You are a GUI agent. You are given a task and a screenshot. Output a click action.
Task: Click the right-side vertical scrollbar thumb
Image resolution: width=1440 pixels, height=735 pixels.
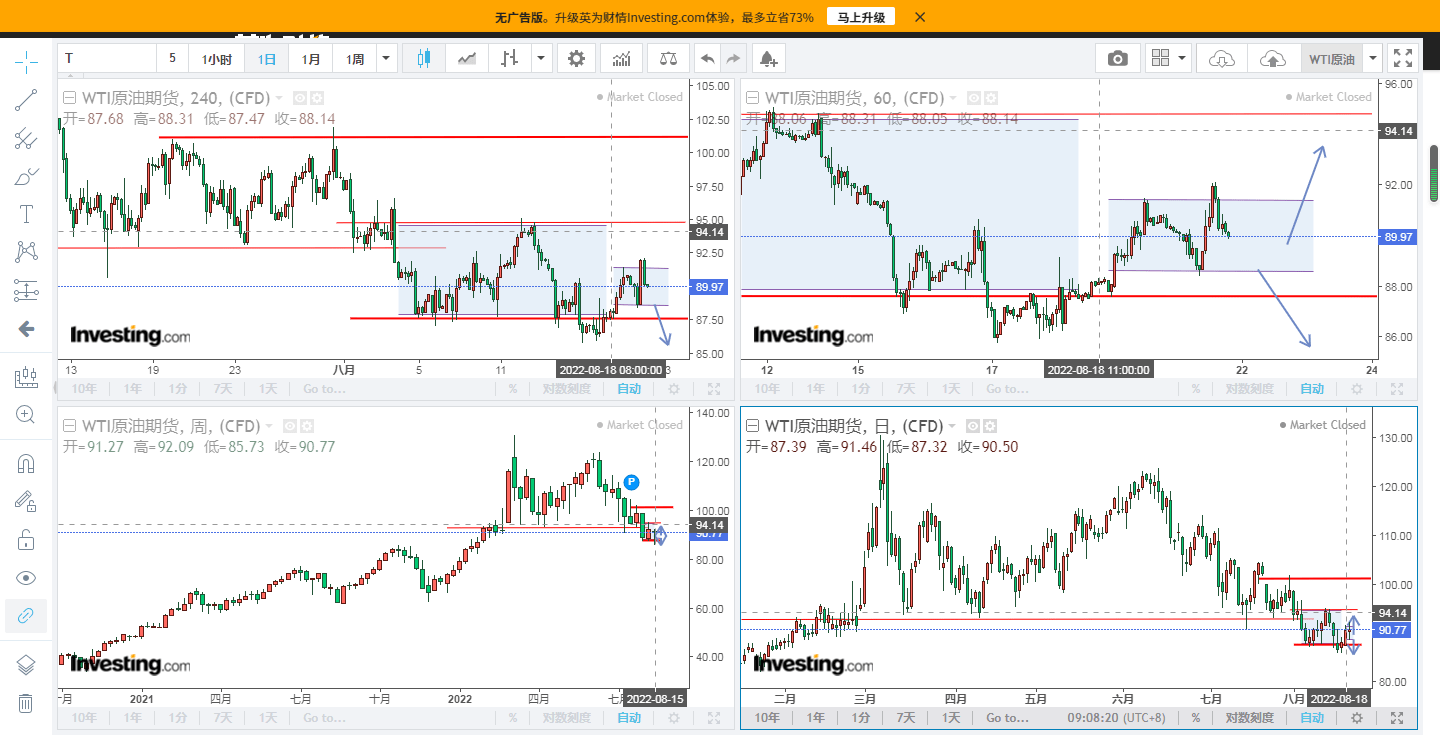coord(1433,172)
